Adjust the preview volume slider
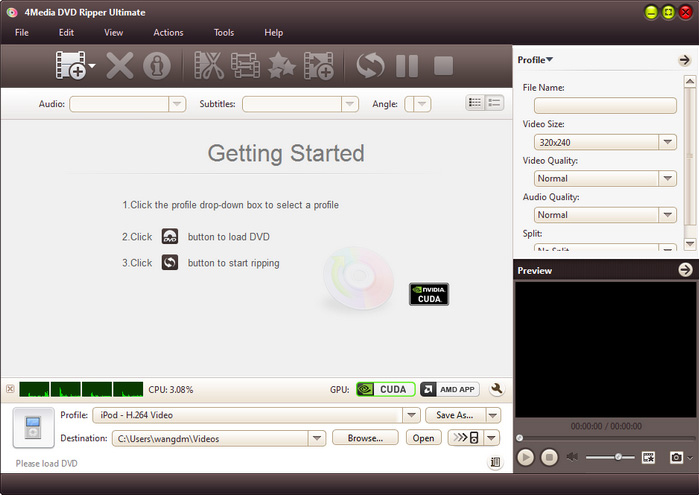This screenshot has height=495, width=699. tap(618, 457)
